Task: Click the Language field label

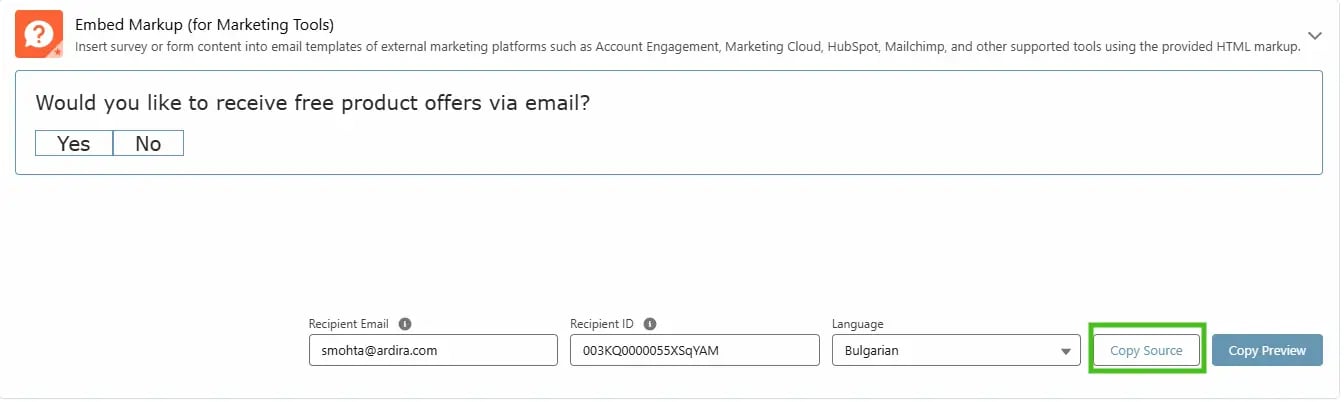Action: click(x=857, y=324)
